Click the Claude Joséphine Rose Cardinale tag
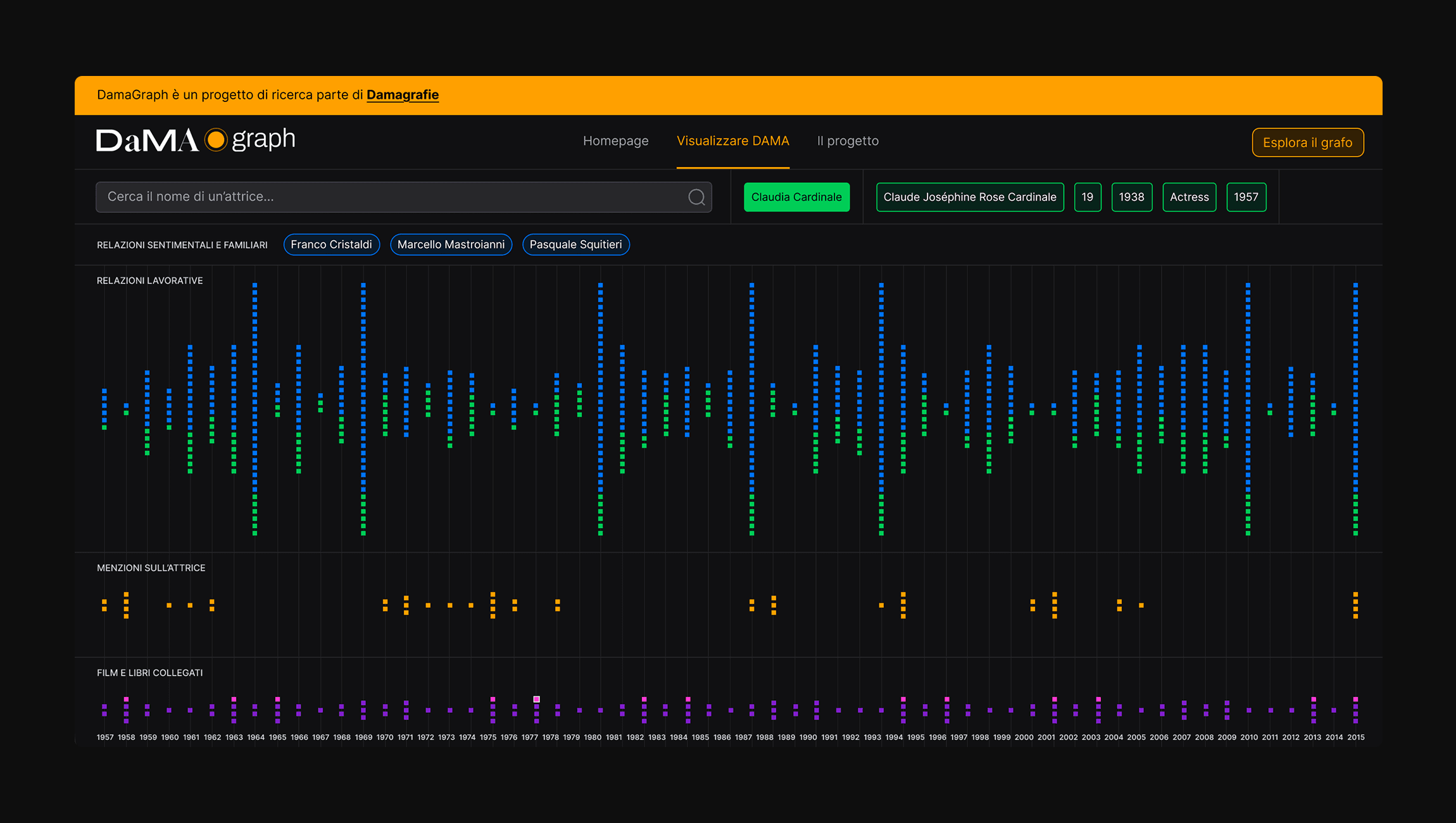 [969, 197]
